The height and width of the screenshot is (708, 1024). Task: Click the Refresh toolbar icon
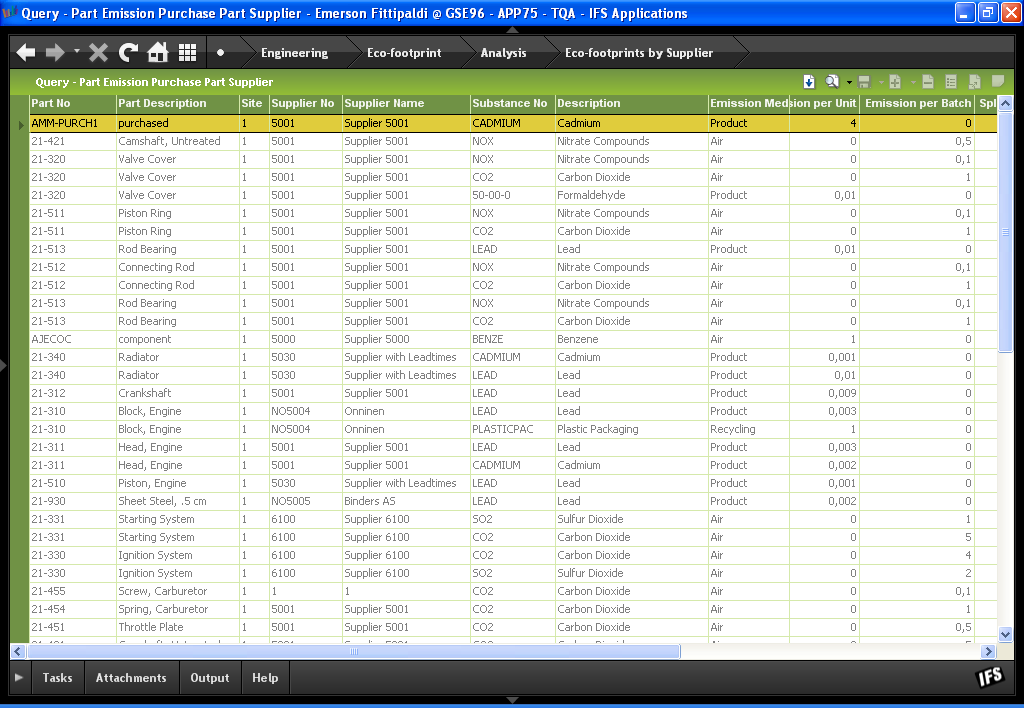(128, 52)
